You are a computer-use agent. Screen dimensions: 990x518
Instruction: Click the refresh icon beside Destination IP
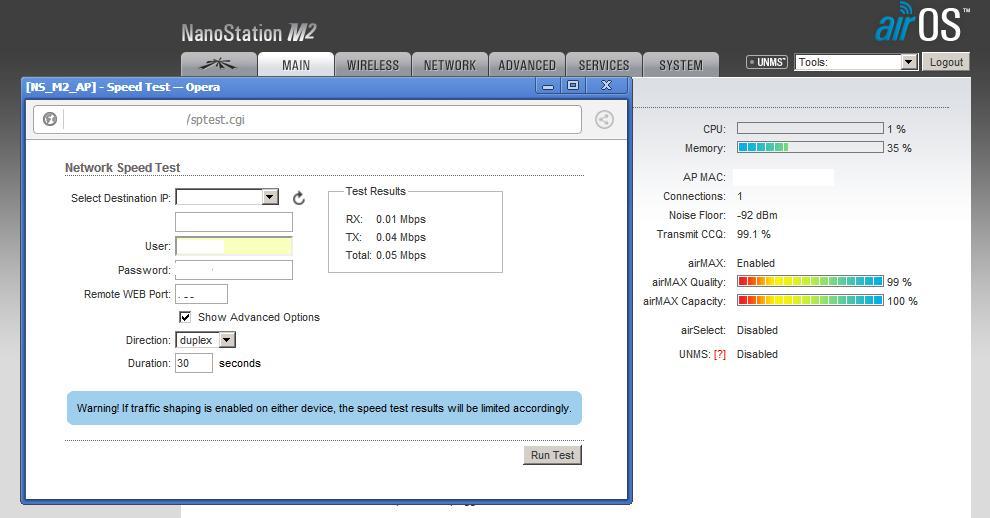coord(298,198)
